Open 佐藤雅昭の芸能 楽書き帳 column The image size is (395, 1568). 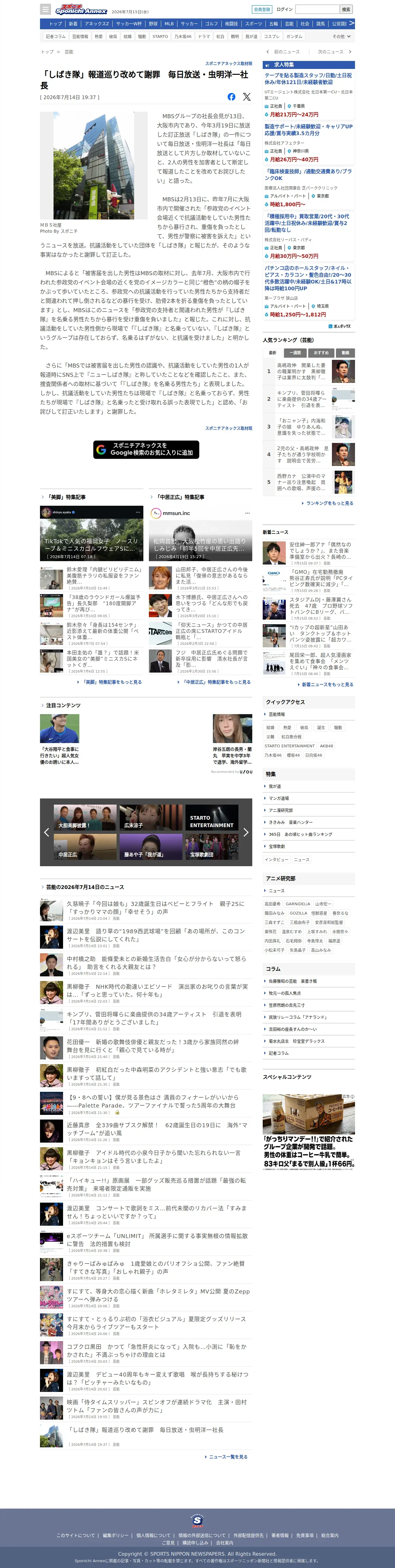tap(292, 981)
